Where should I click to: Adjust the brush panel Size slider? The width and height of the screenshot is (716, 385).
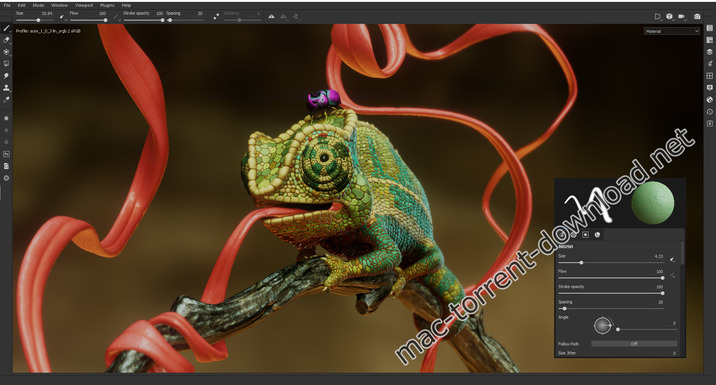pos(611,263)
